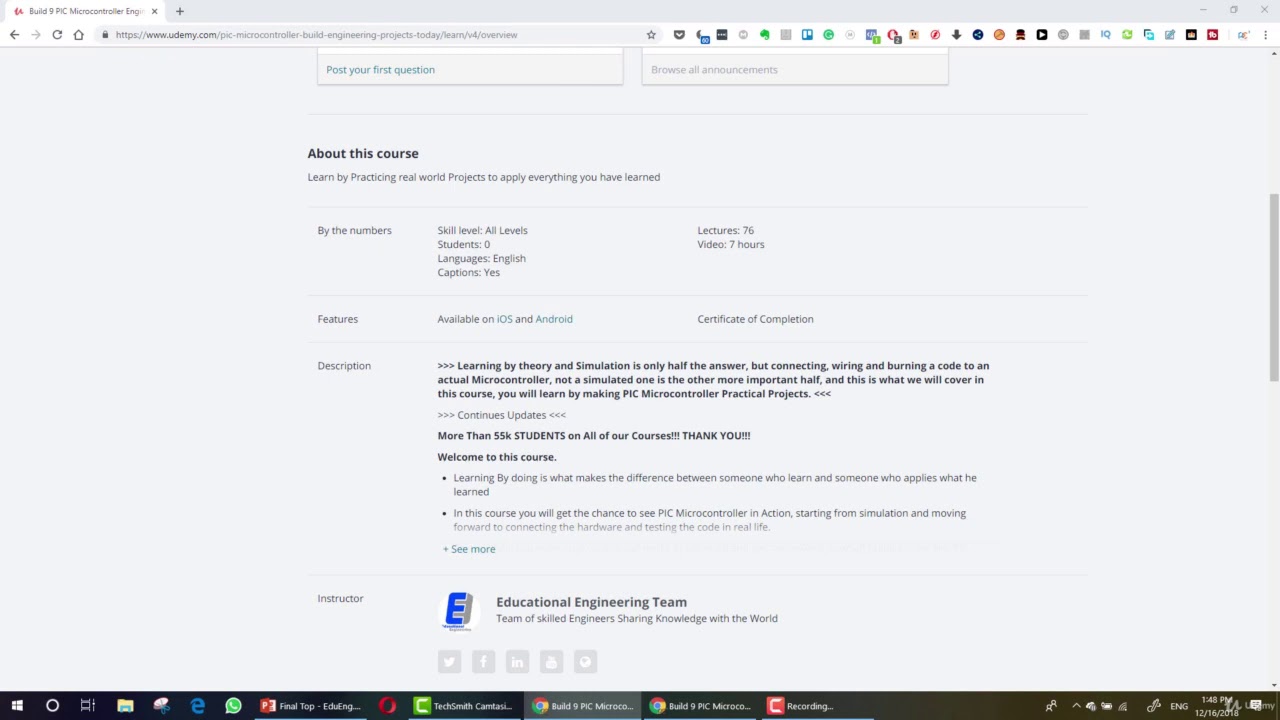Click the Educational Engineering Team logo

tap(459, 611)
